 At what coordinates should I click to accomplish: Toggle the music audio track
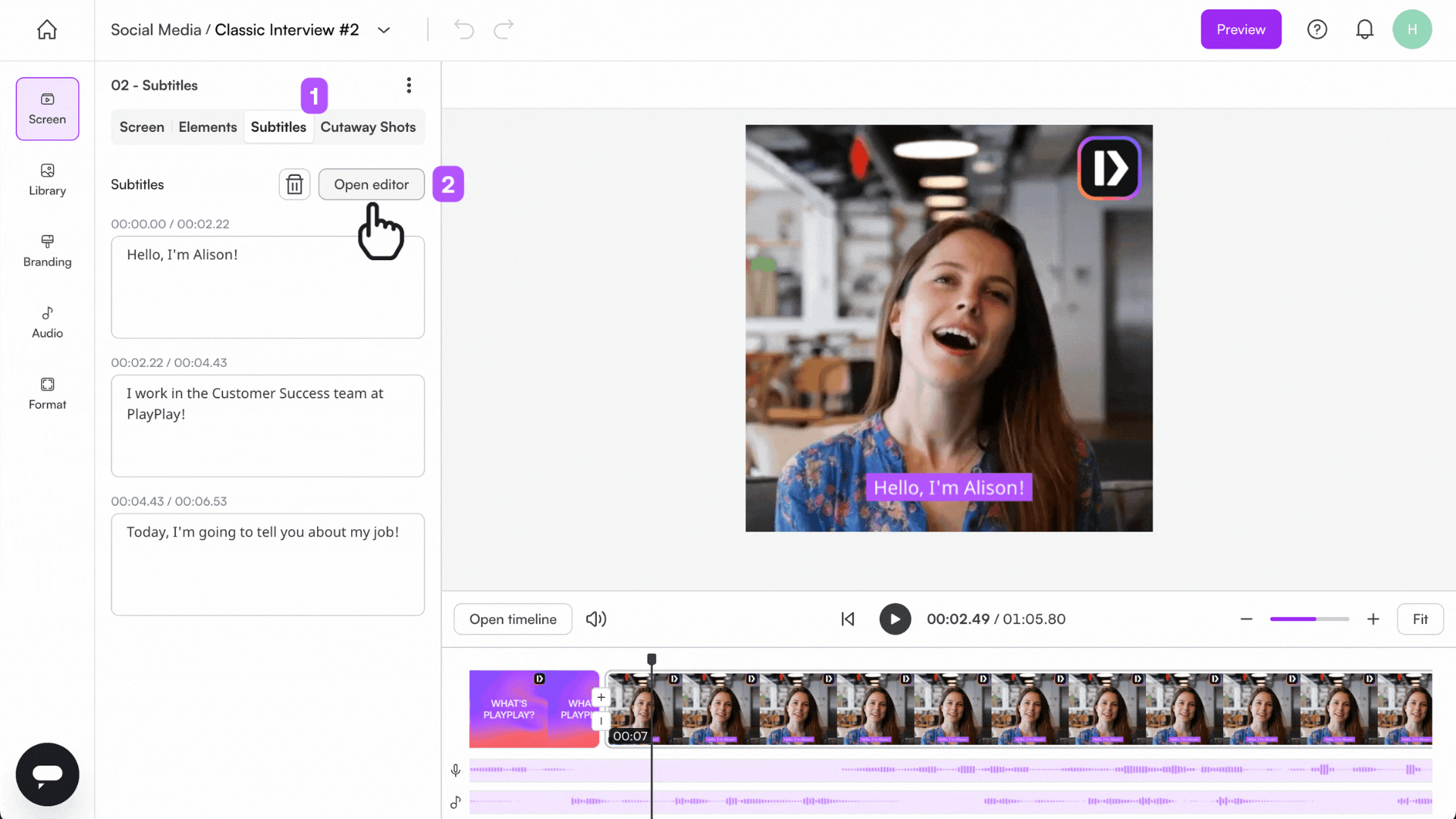tap(456, 802)
